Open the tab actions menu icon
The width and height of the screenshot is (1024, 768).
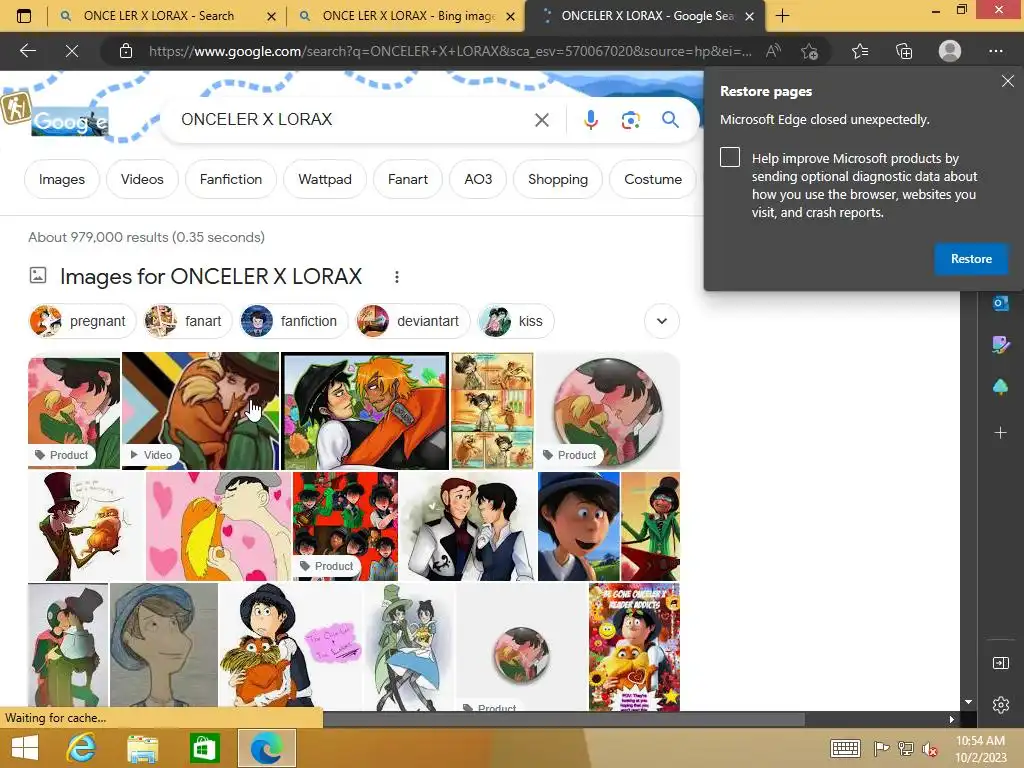24,16
